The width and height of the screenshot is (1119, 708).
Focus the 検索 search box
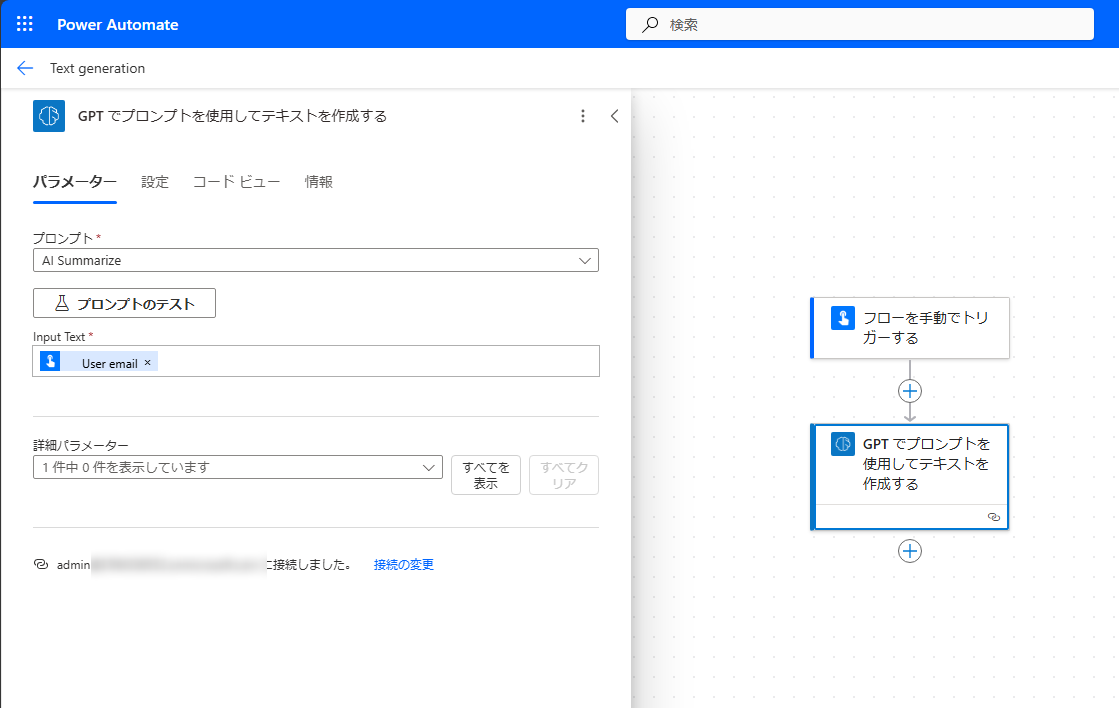(860, 24)
